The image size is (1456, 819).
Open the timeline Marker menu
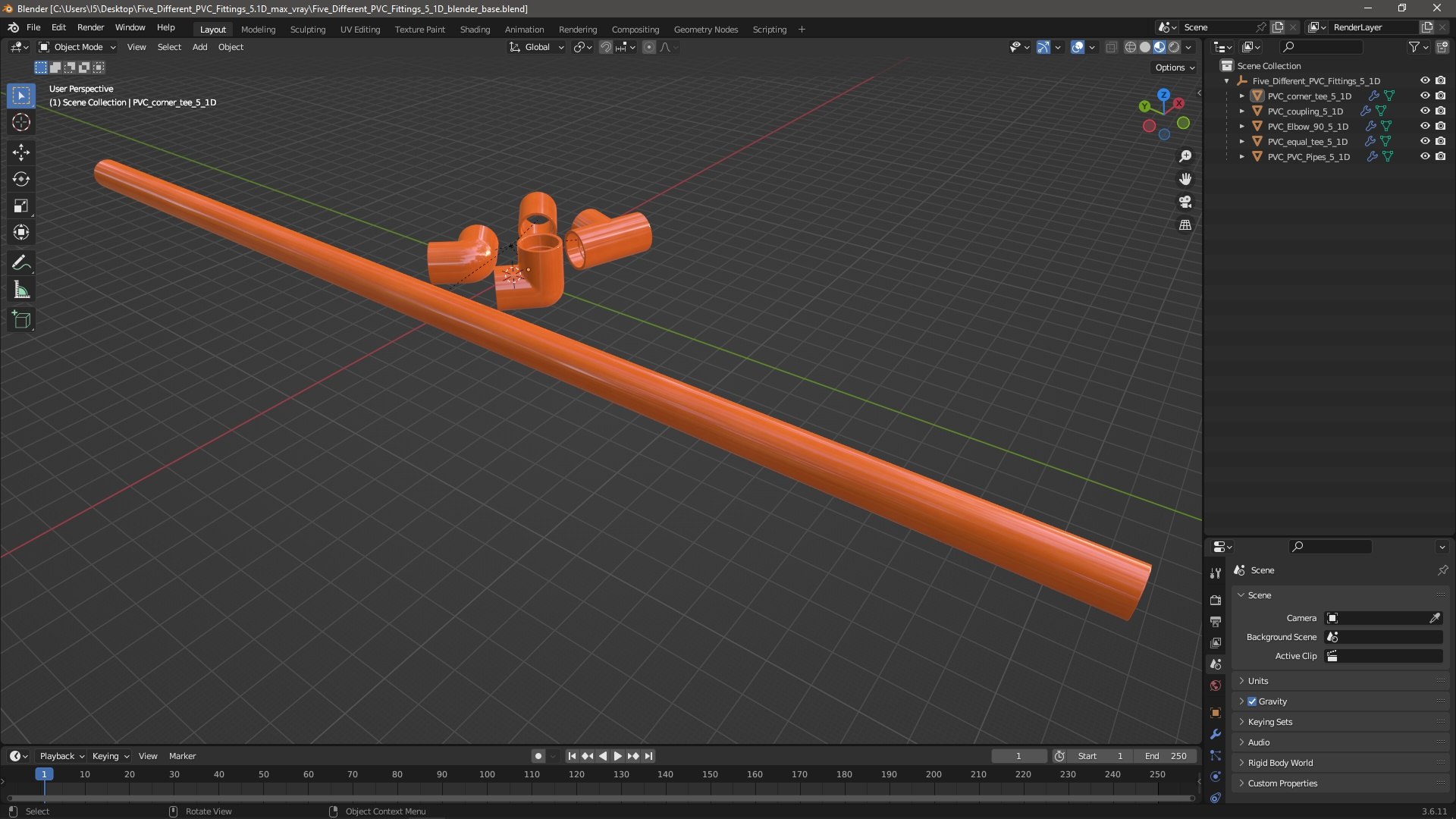(x=182, y=756)
